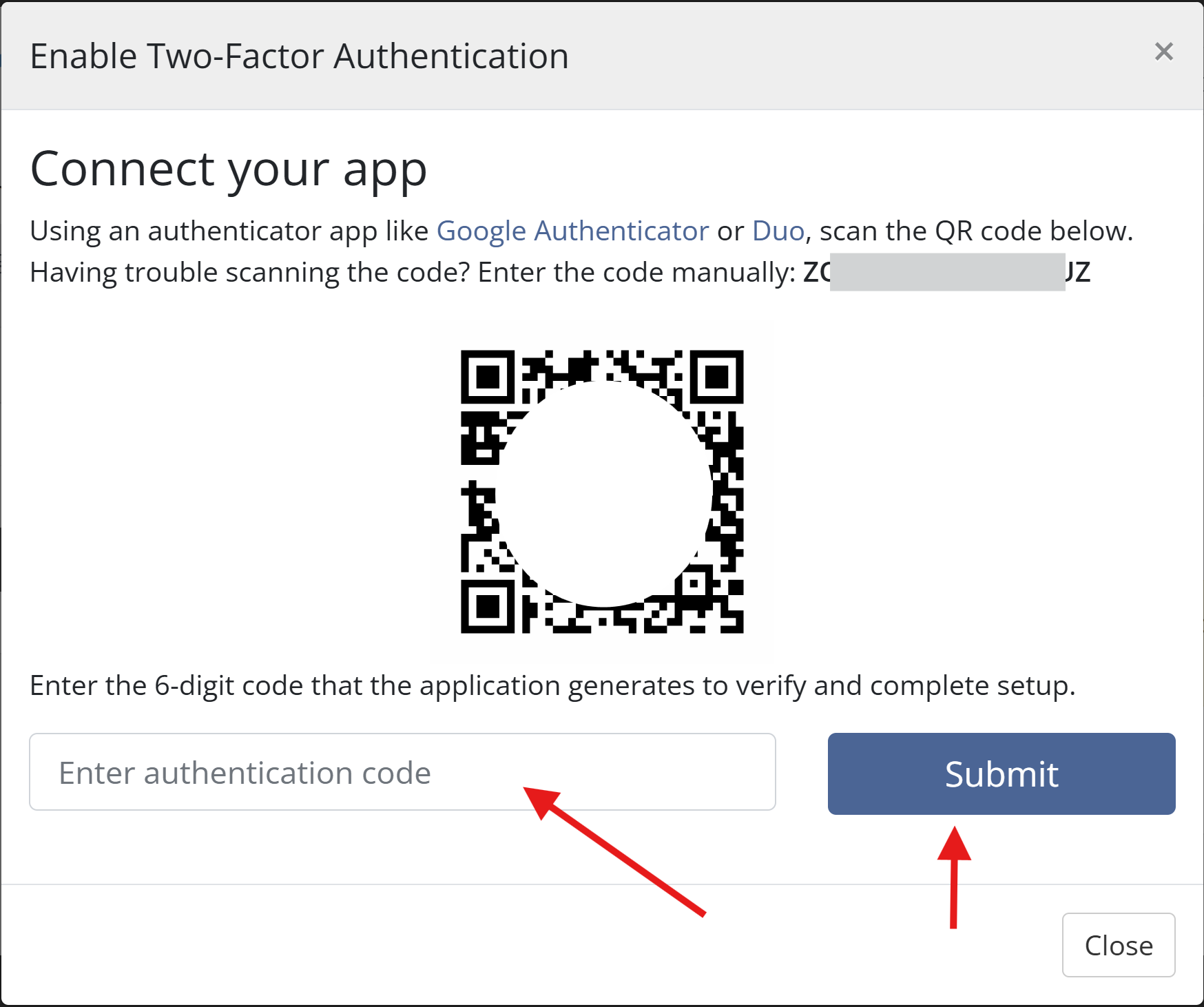Image resolution: width=1204 pixels, height=1007 pixels.
Task: Click the red arrow pointing at the input field
Action: click(613, 851)
